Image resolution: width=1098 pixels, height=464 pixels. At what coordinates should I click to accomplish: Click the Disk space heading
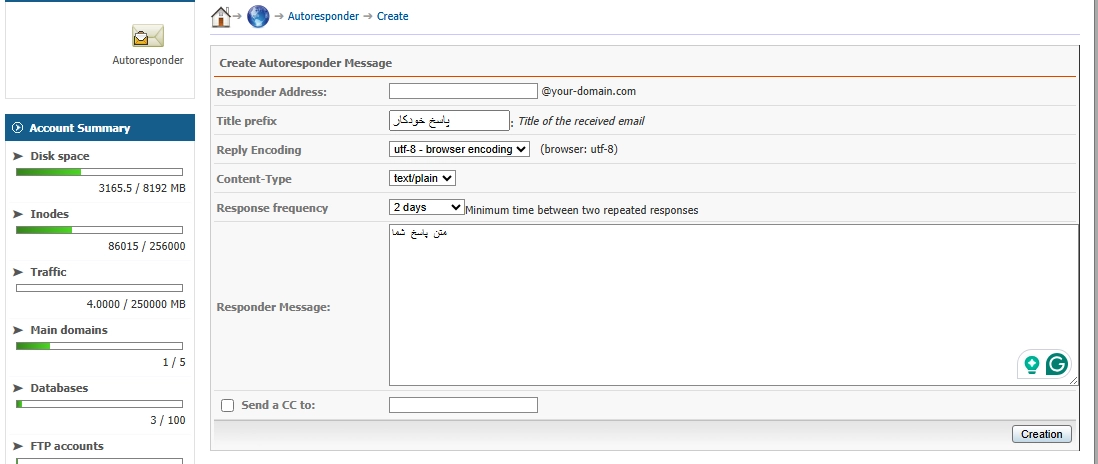(x=60, y=156)
